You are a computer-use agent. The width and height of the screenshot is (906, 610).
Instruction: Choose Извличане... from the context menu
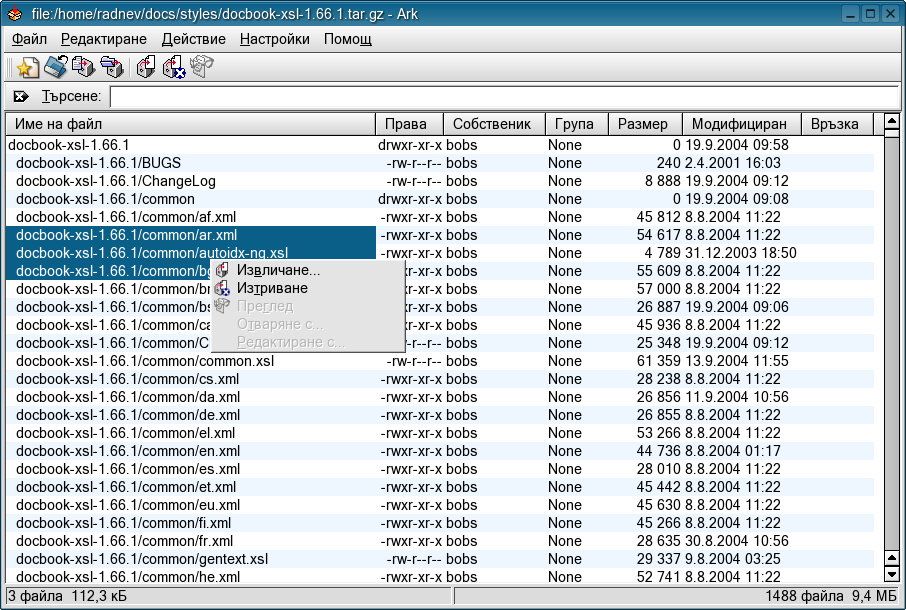(x=278, y=271)
